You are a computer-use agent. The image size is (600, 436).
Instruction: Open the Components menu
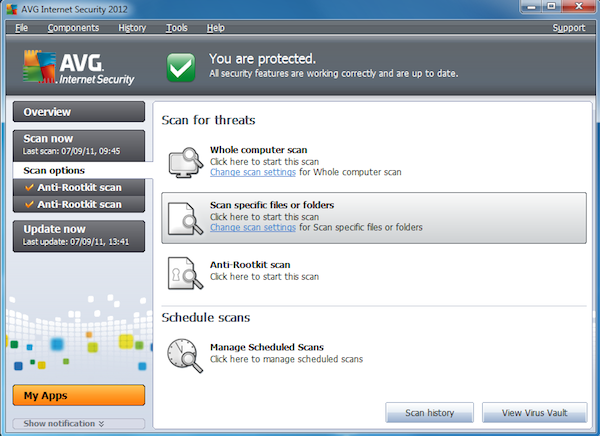pyautogui.click(x=73, y=28)
